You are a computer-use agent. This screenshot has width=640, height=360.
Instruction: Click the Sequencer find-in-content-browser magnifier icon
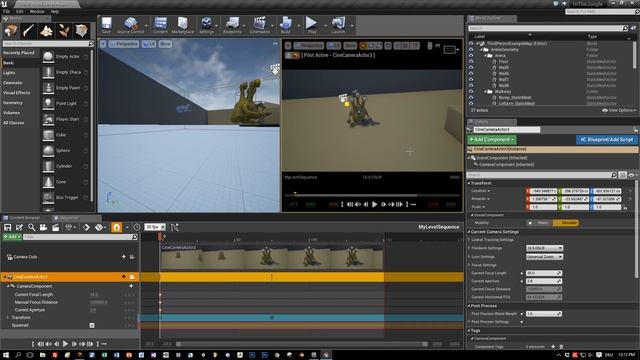[x=31, y=227]
